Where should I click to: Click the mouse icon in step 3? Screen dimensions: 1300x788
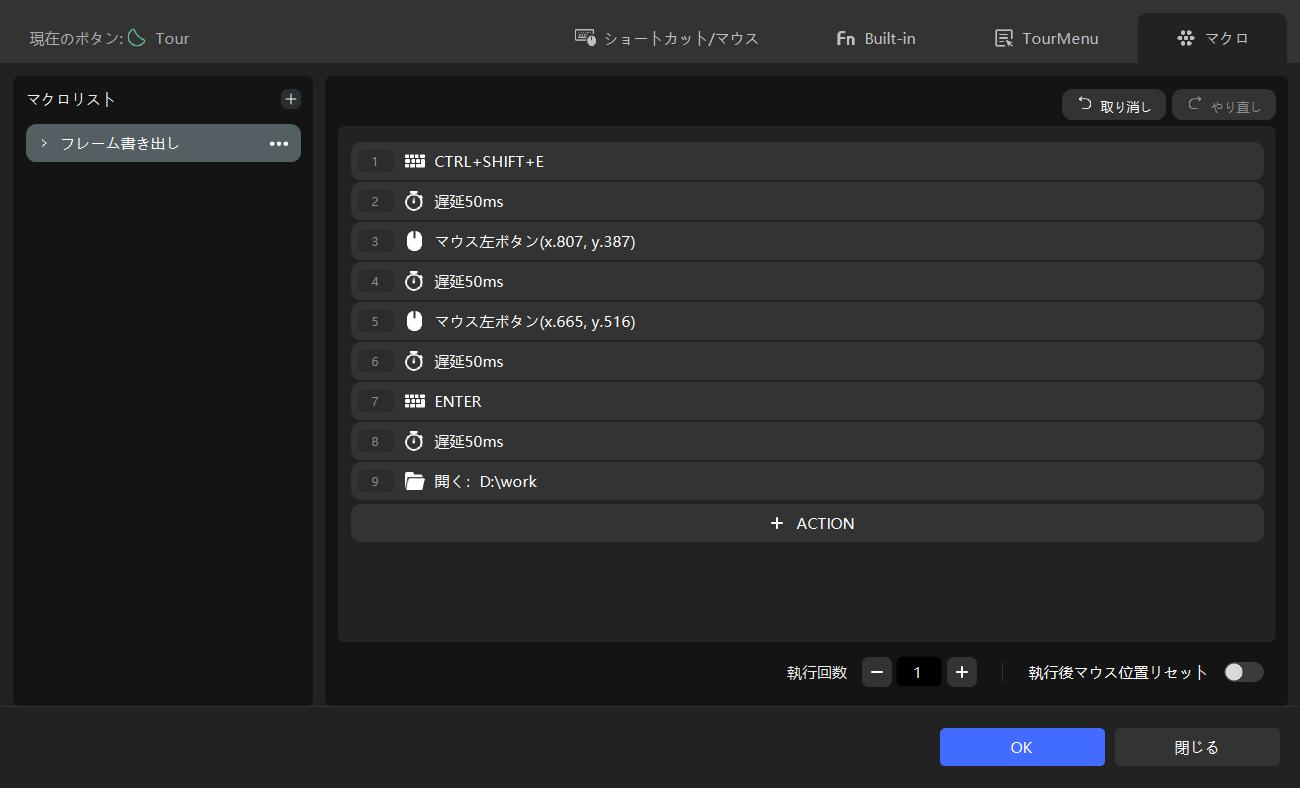(414, 241)
